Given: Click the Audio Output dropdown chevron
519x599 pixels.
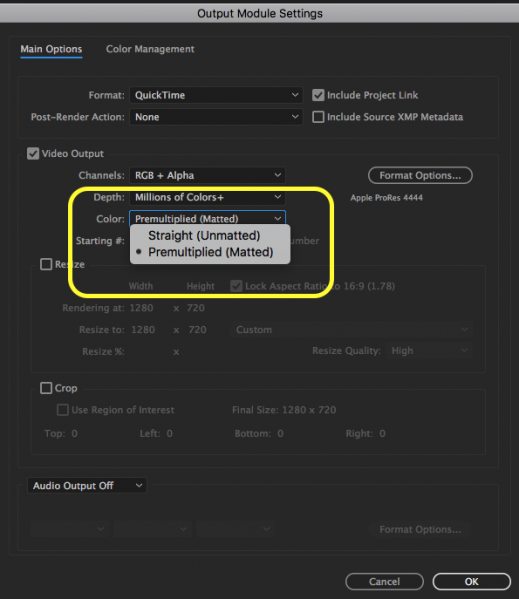Looking at the screenshot, I should pos(139,486).
